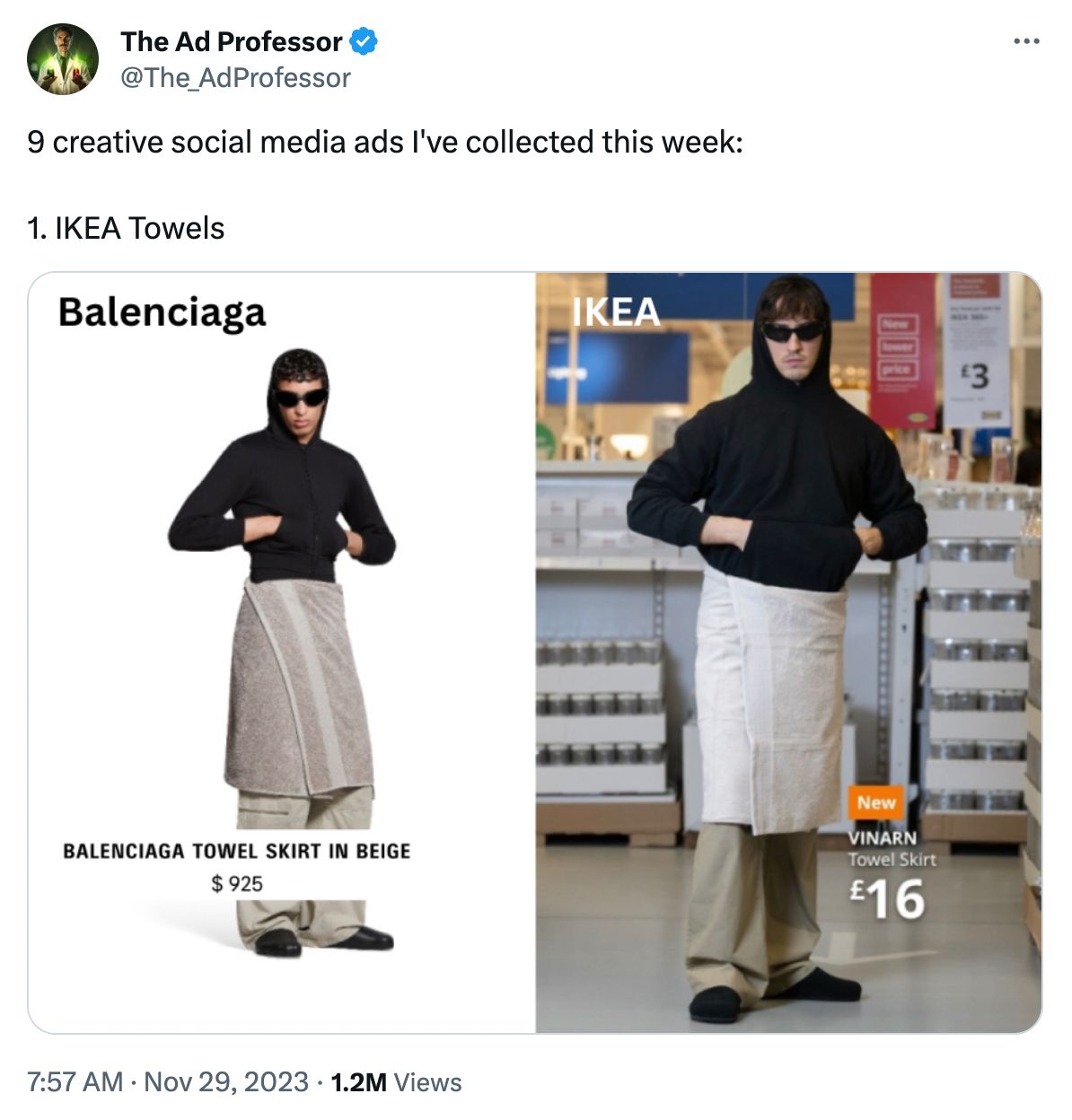1072x1120 pixels.
Task: Open the Balenciaga model photo
Action: tap(282, 652)
